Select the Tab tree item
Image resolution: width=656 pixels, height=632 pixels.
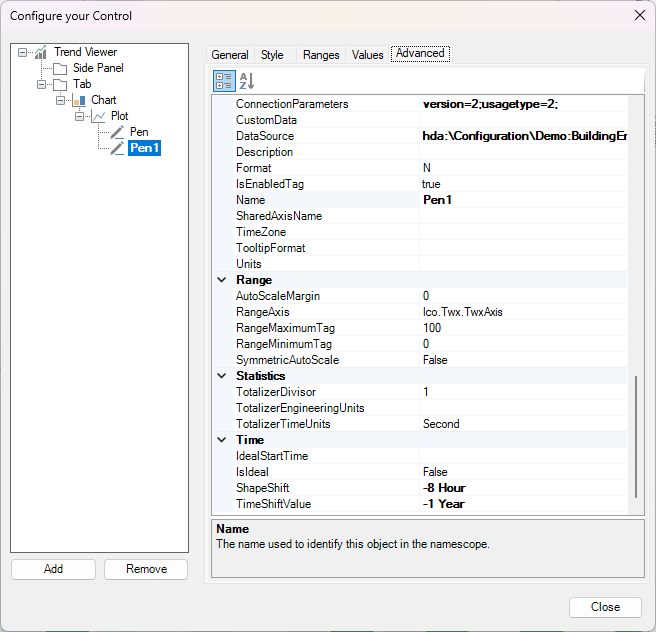(x=82, y=84)
